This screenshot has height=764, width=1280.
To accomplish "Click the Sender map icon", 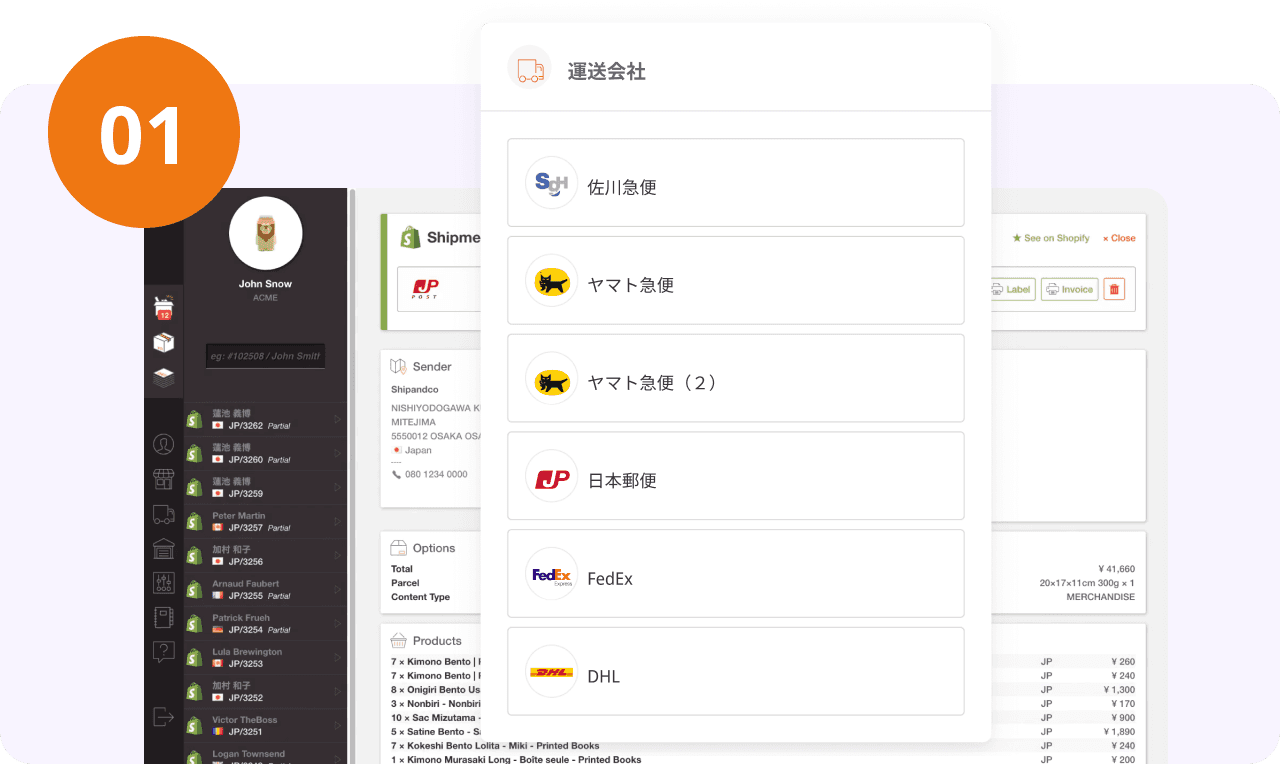I will [x=399, y=366].
